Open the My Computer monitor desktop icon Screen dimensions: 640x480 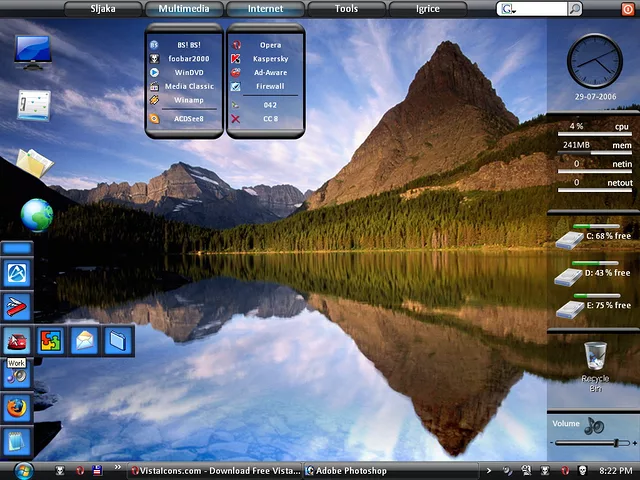click(x=33, y=51)
